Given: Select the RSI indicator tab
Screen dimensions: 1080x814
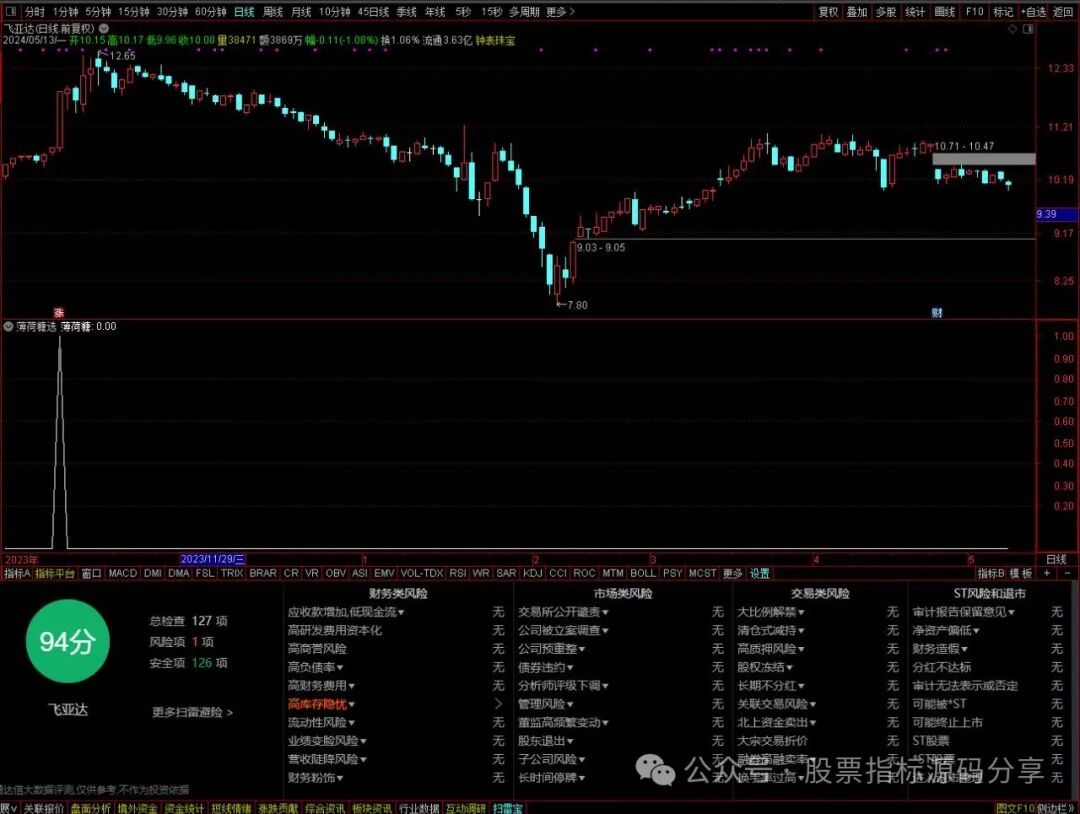Looking at the screenshot, I should (x=457, y=573).
